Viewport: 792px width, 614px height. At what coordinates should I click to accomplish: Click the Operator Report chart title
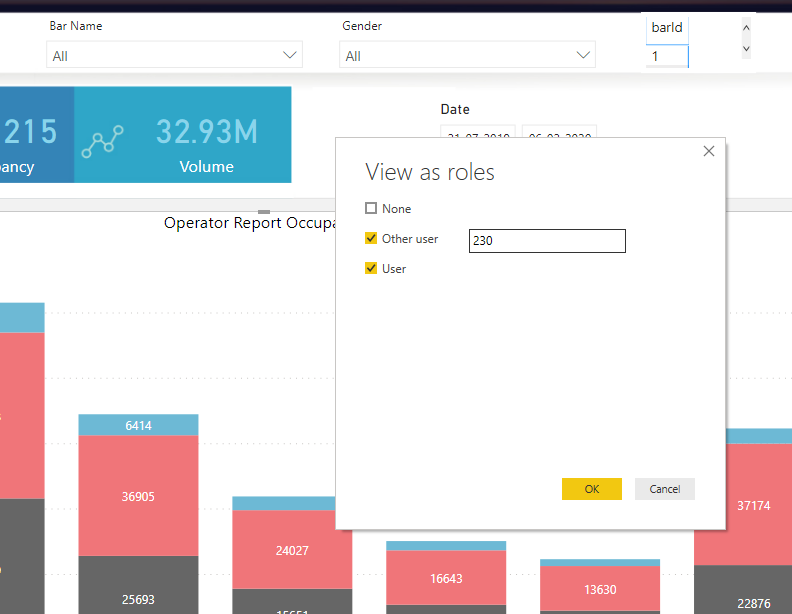pos(250,223)
